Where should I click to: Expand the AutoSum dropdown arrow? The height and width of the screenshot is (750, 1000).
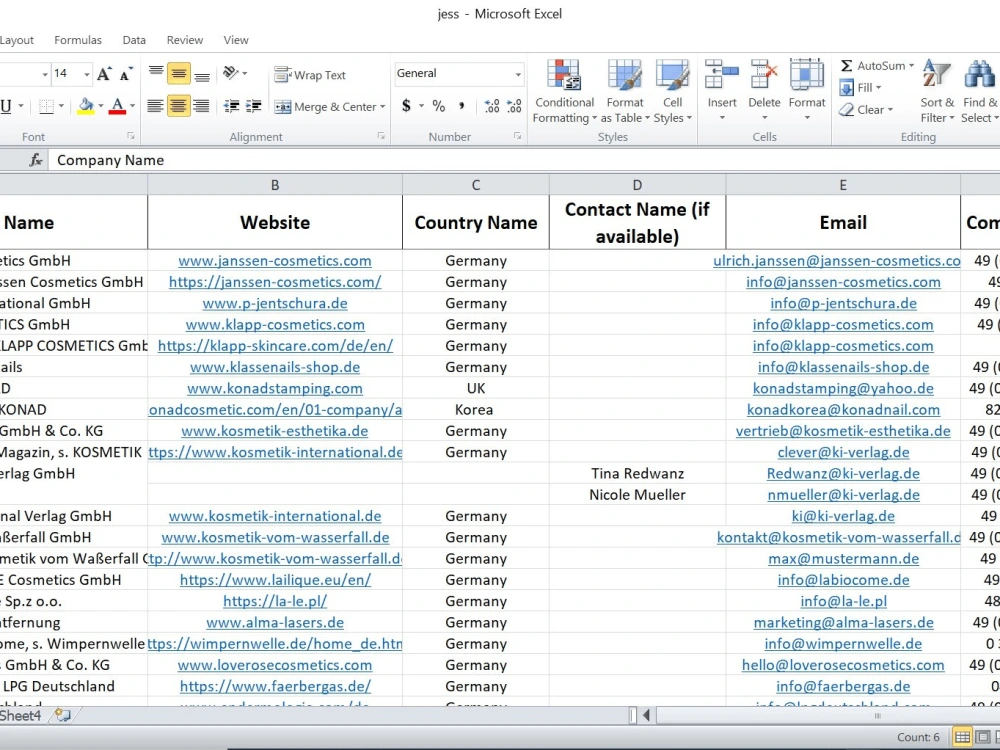point(911,66)
